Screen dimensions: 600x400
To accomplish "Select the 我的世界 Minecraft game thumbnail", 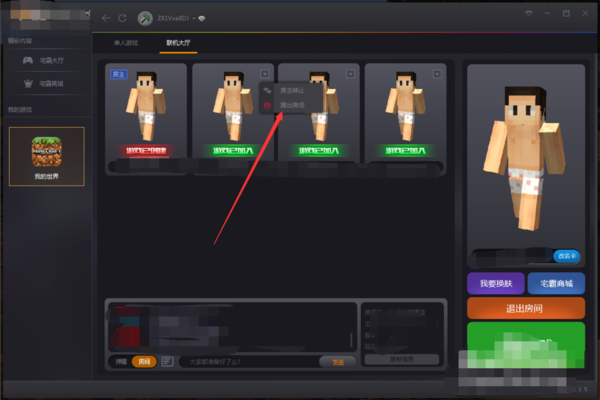I will [47, 151].
